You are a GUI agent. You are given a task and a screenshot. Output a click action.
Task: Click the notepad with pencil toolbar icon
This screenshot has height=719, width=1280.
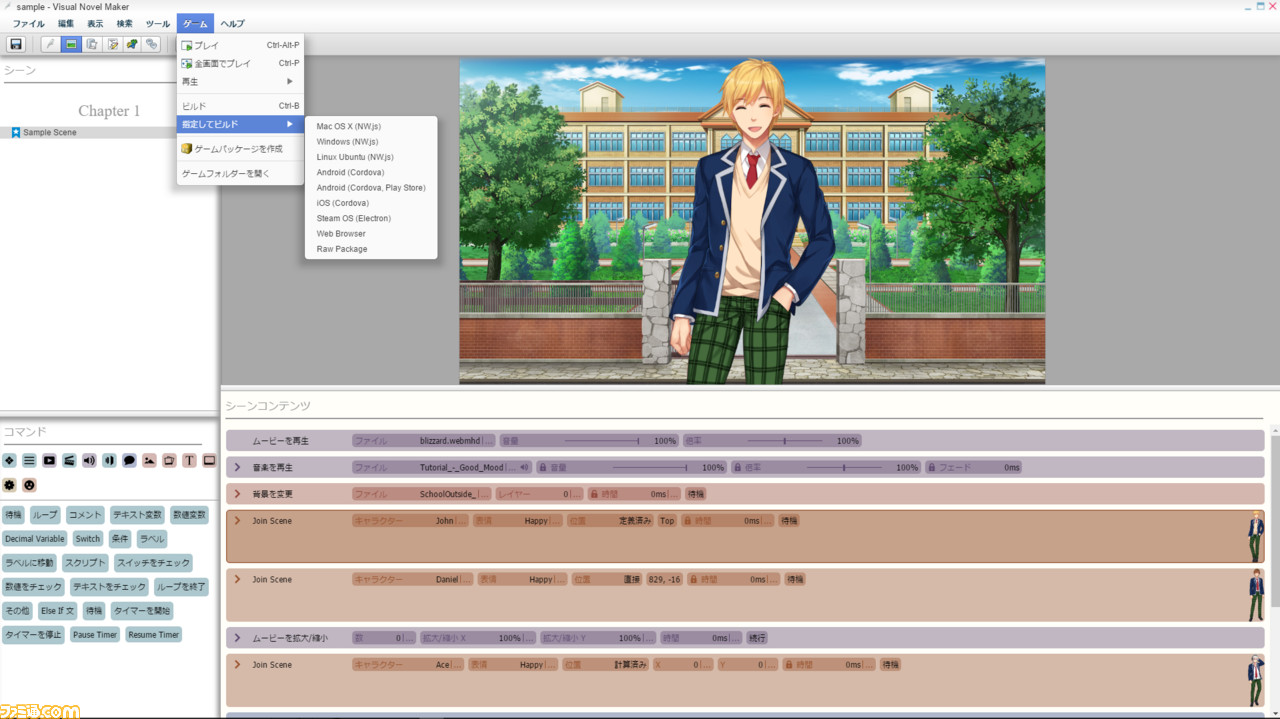click(111, 44)
